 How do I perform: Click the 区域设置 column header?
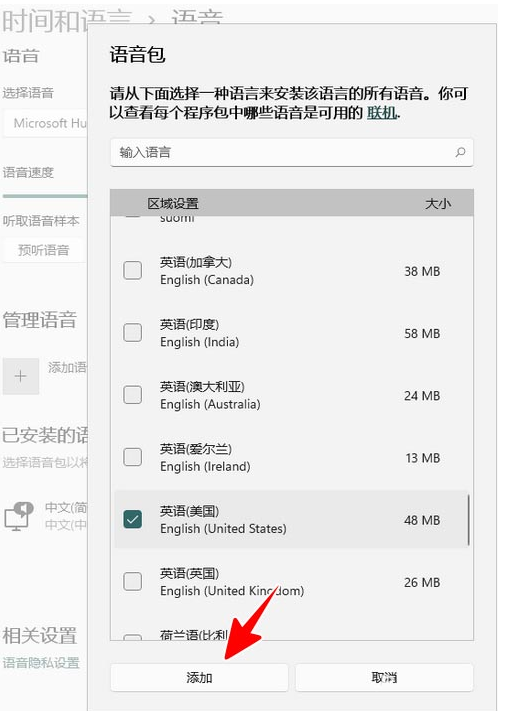173,203
